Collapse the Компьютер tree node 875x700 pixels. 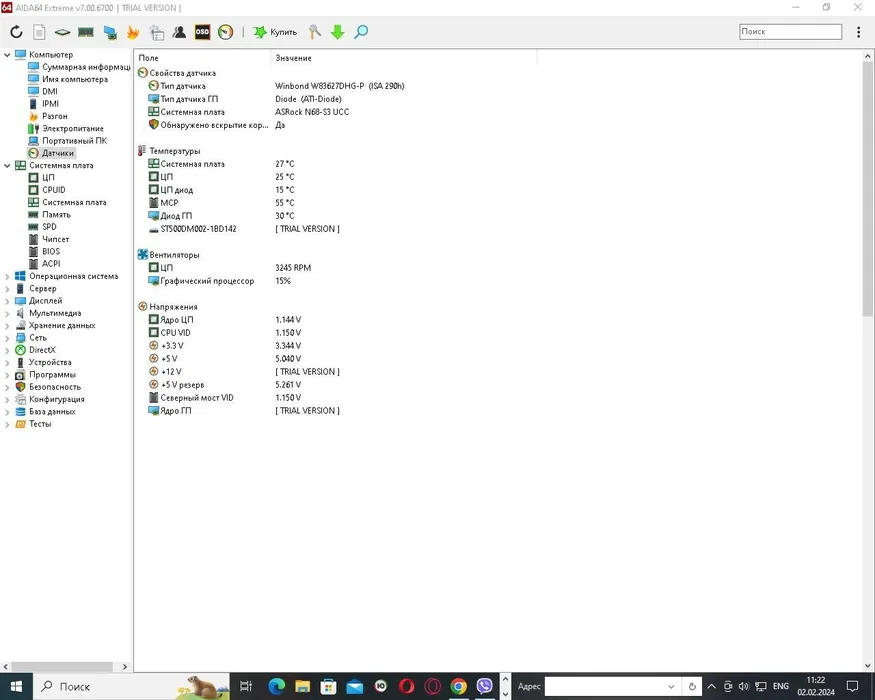coord(8,55)
